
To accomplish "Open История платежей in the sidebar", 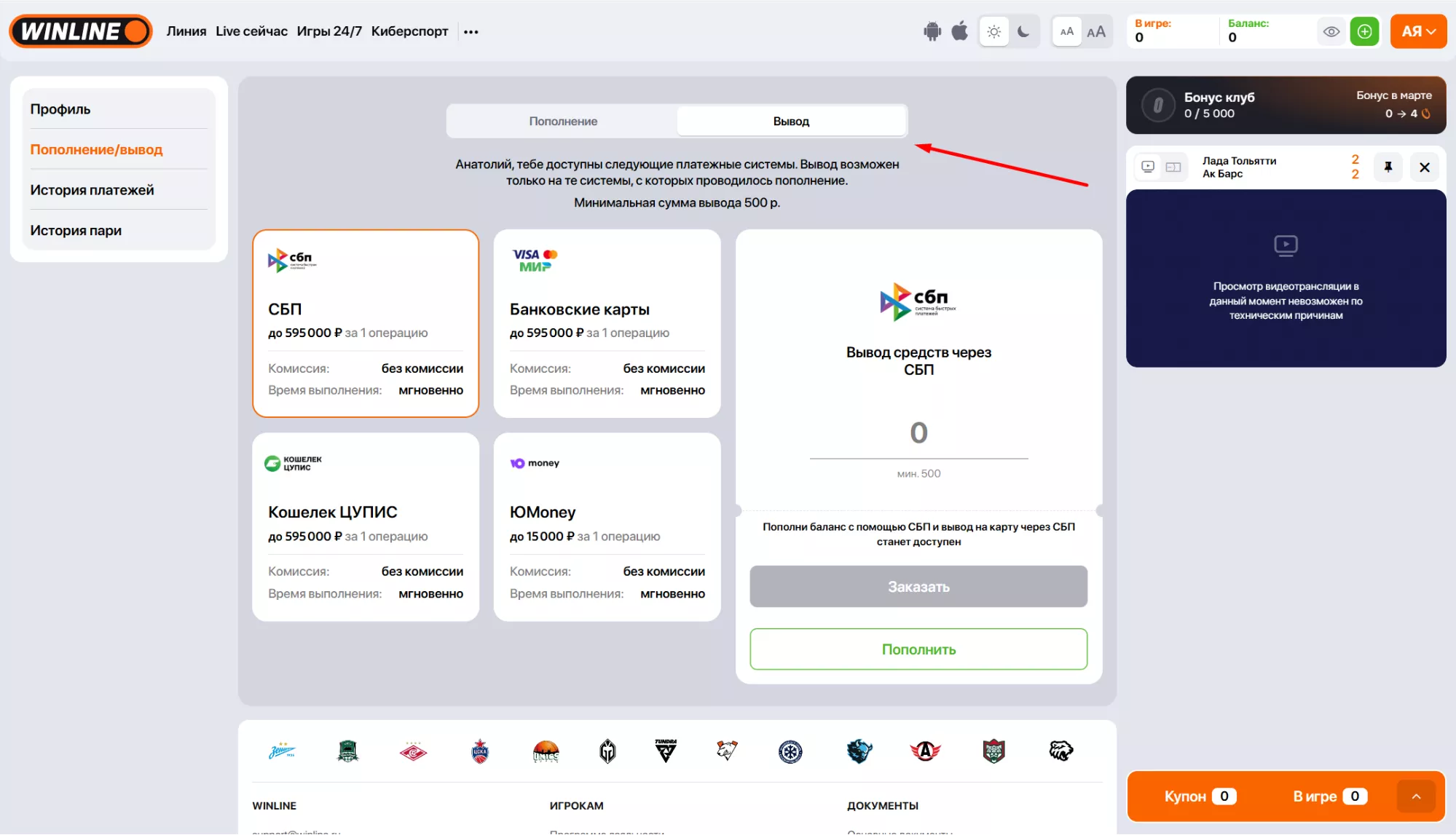I will click(92, 190).
